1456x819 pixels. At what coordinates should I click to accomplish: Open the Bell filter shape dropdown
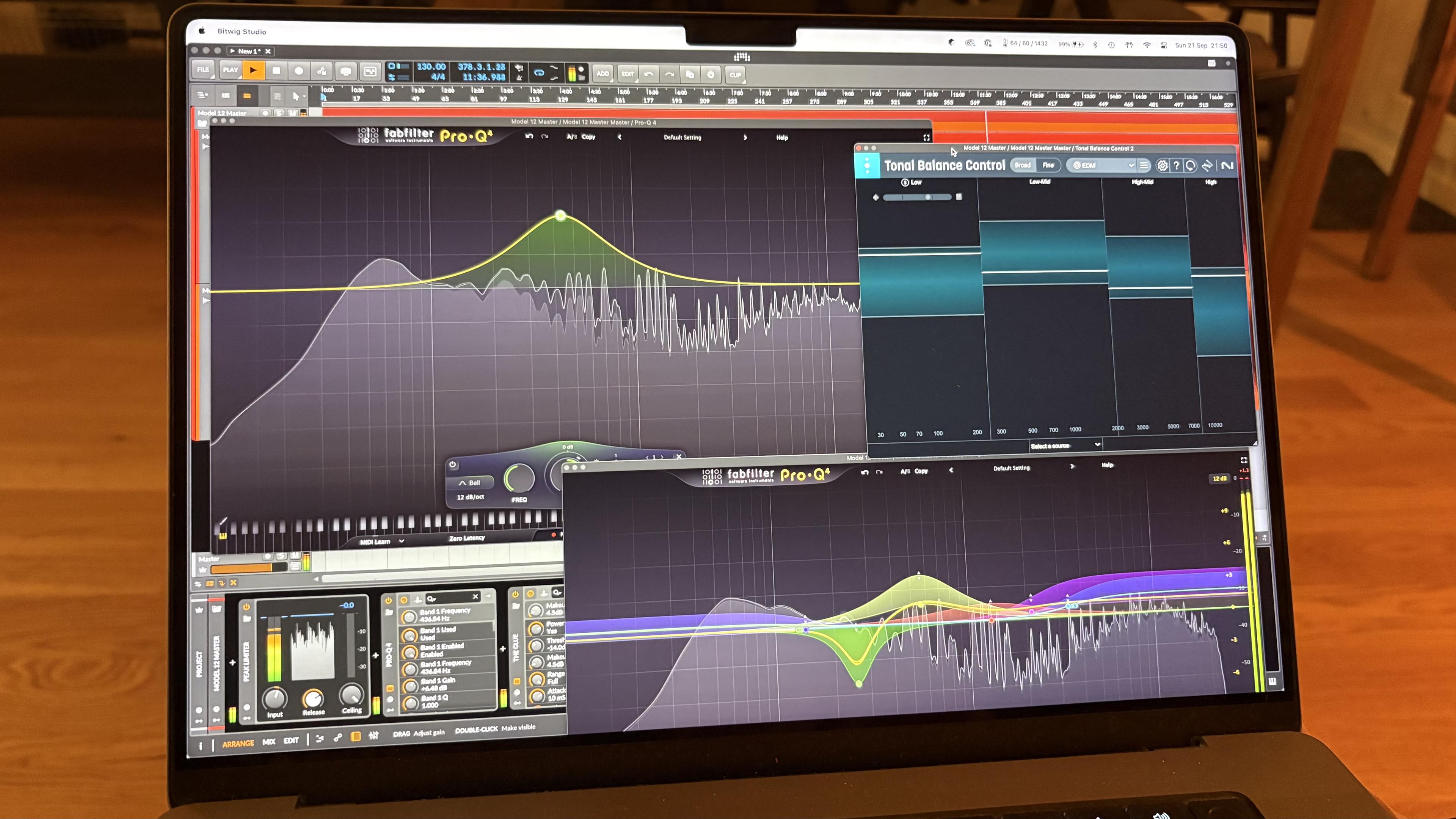tap(470, 483)
